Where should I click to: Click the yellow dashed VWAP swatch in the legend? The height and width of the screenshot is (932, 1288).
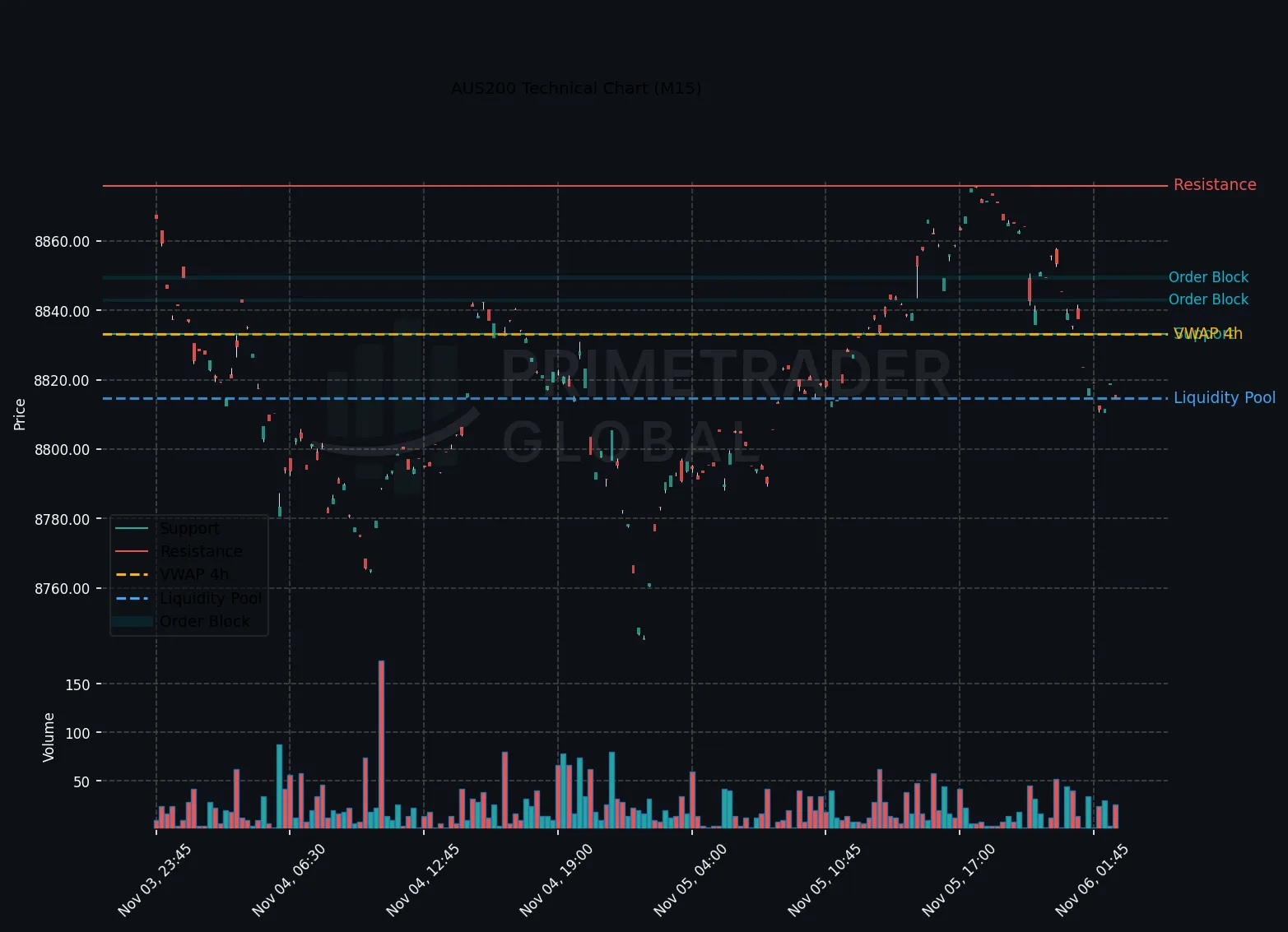click(132, 574)
